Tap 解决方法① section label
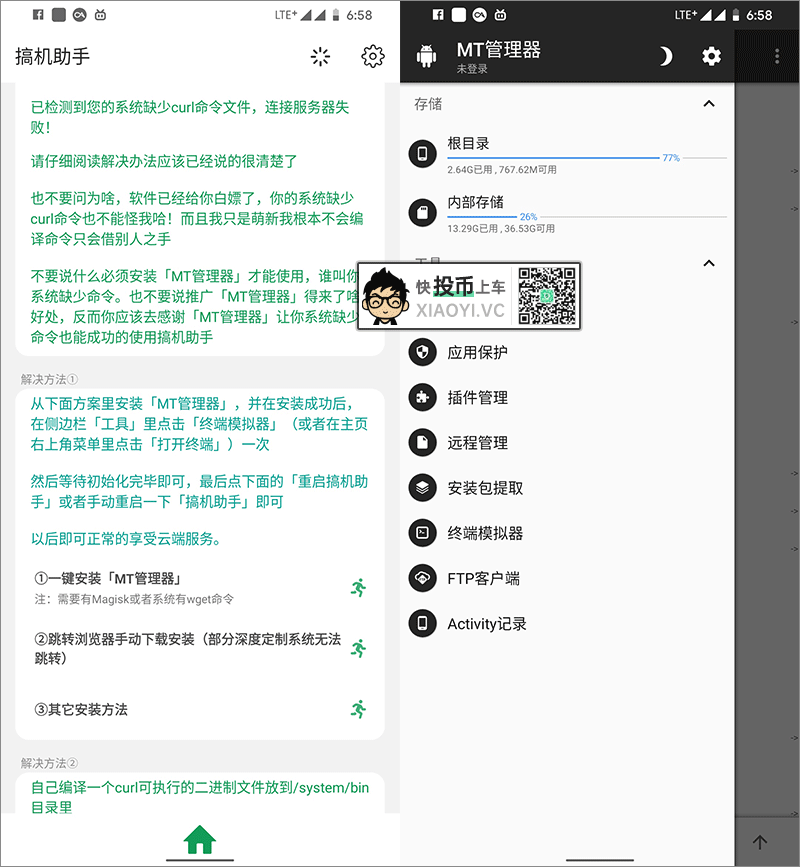The height and width of the screenshot is (867, 800). 49,379
